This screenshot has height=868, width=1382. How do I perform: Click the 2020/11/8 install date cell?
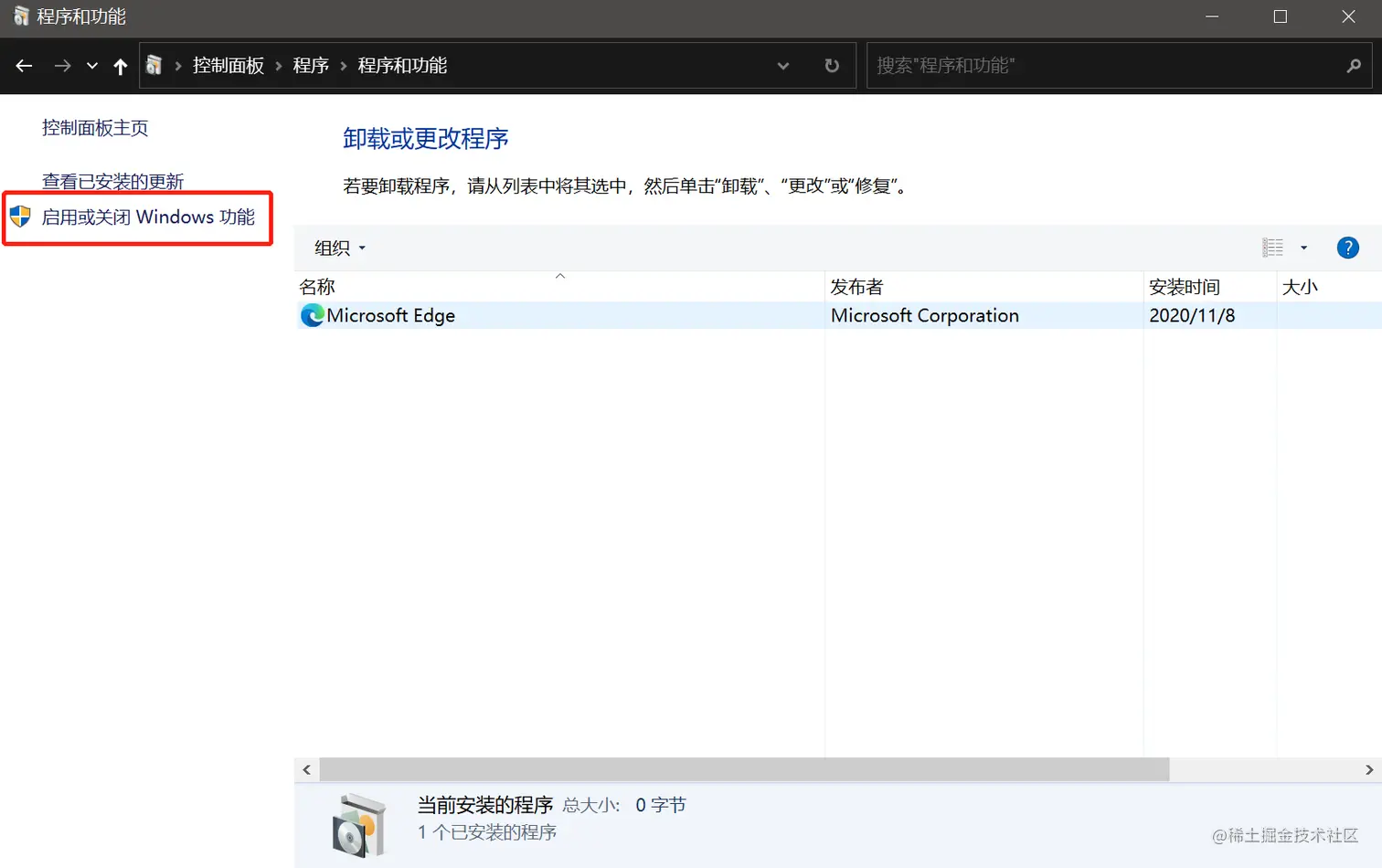point(1192,315)
